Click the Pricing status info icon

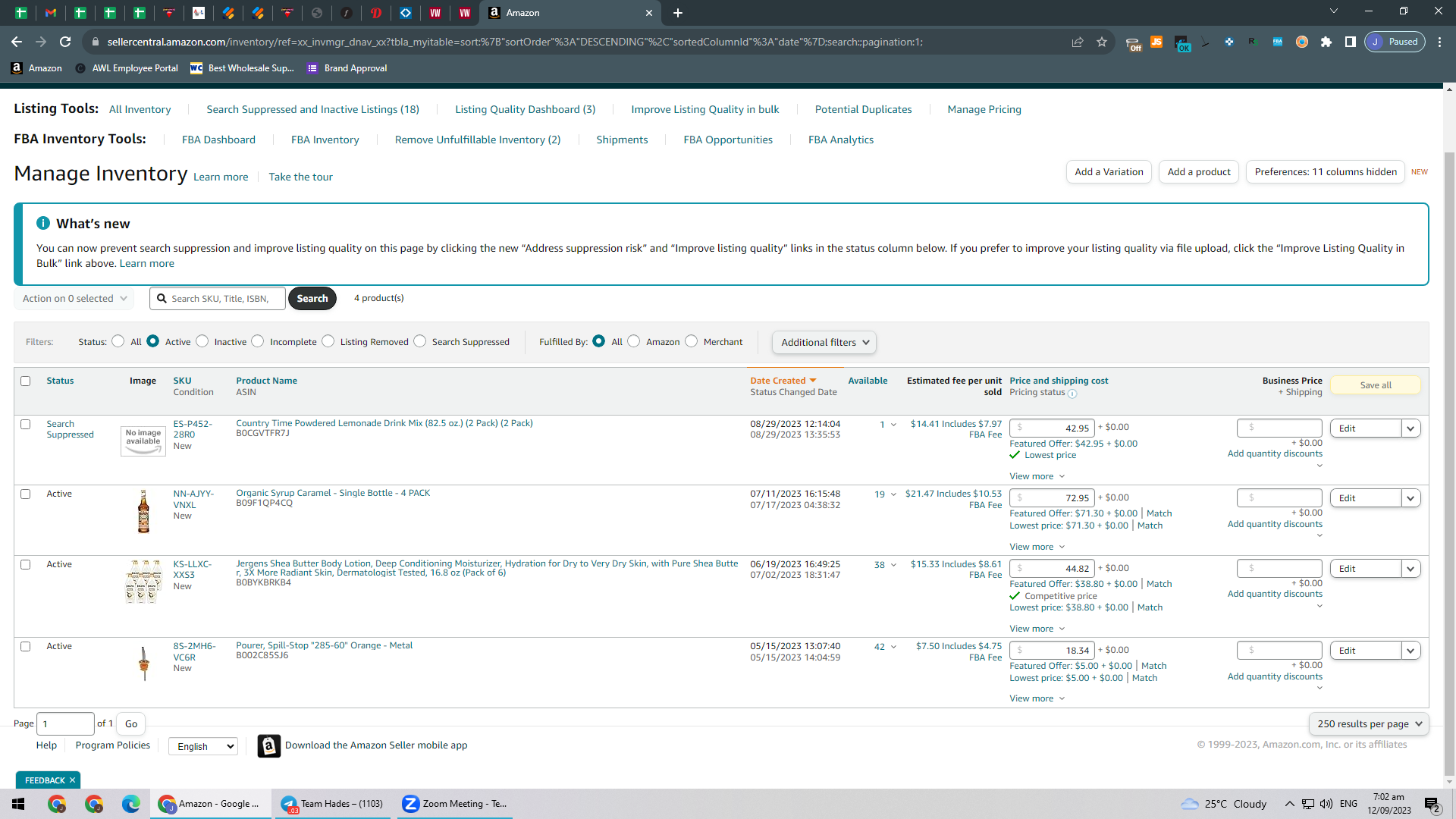tap(1072, 394)
